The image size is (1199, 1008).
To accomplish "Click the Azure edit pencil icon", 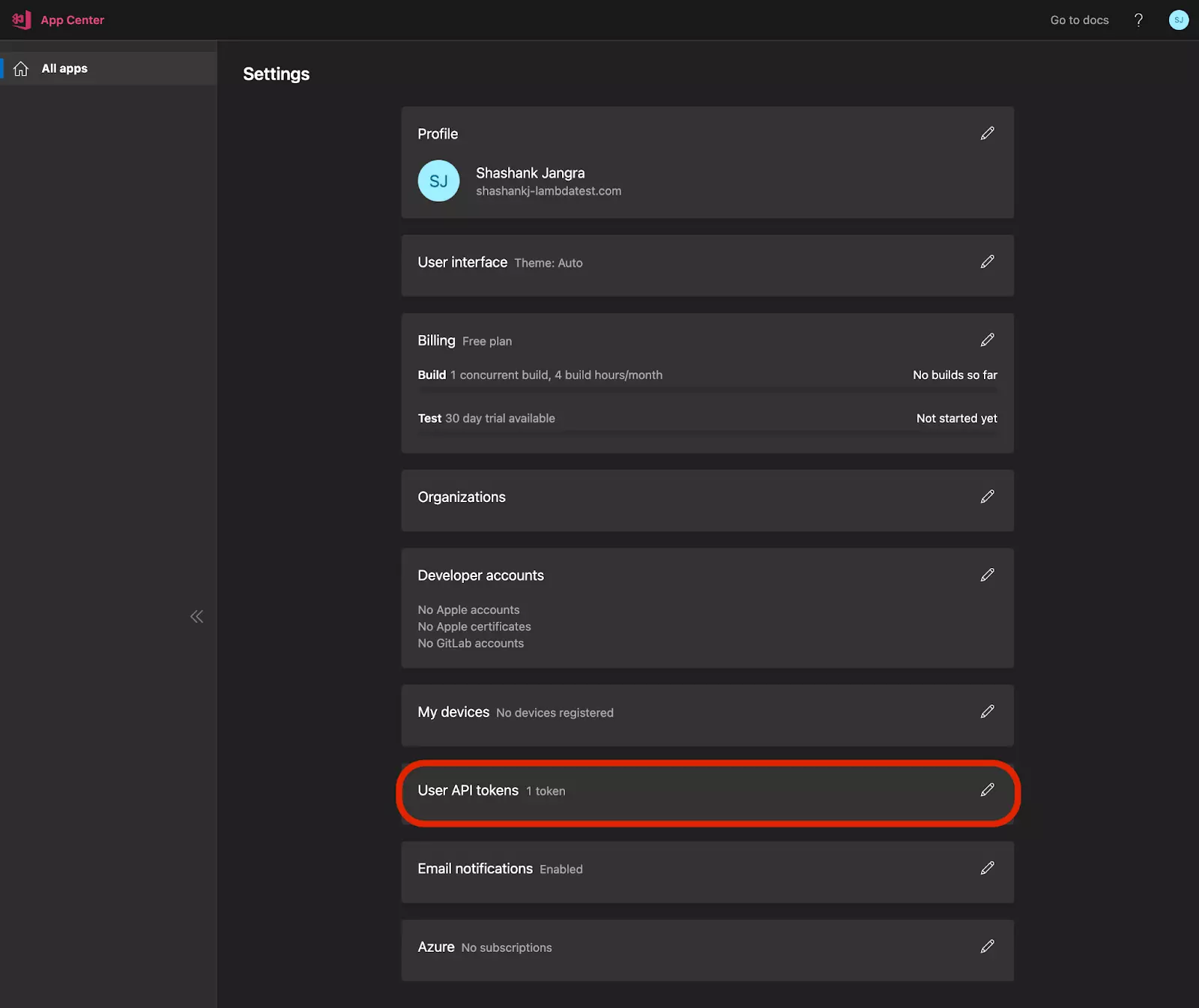I will [x=987, y=947].
